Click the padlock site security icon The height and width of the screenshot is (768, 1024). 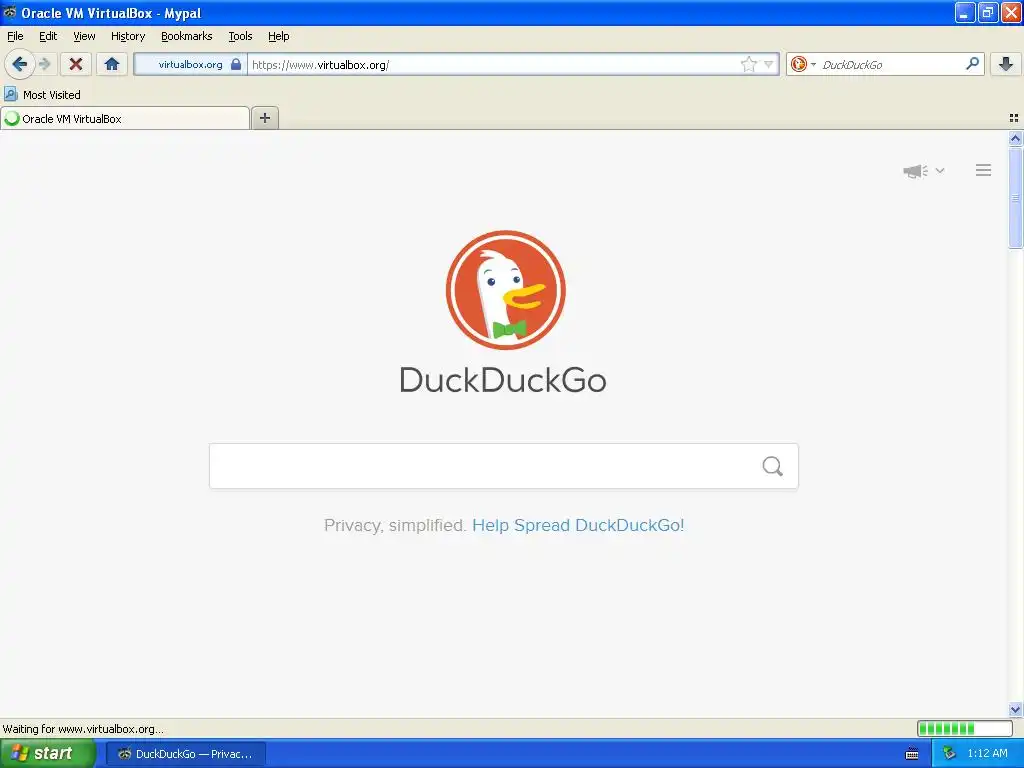236,64
